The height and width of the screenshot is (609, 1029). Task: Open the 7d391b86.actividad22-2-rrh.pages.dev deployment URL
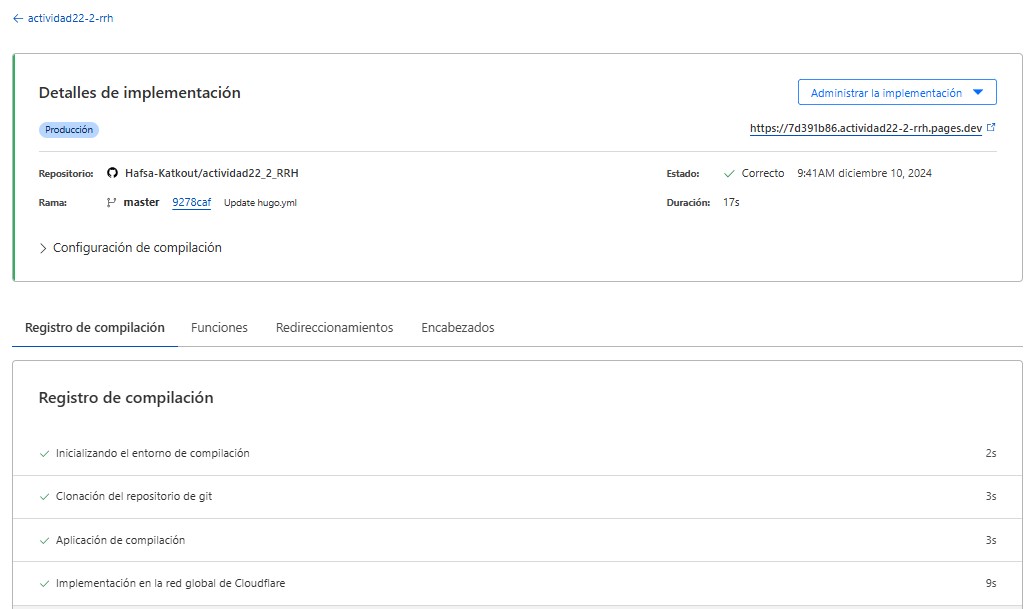coord(865,128)
